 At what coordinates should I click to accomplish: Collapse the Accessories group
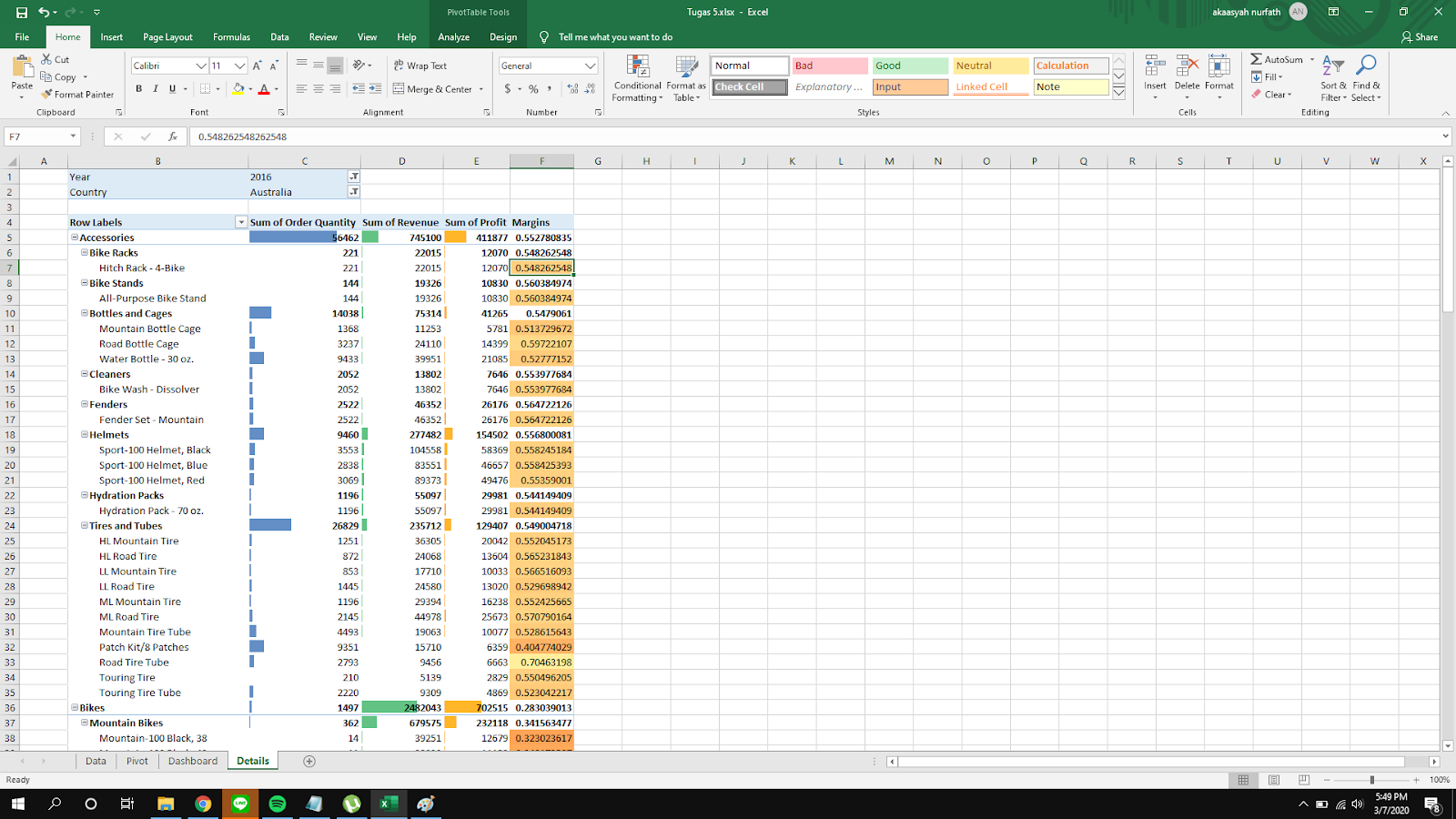(75, 238)
